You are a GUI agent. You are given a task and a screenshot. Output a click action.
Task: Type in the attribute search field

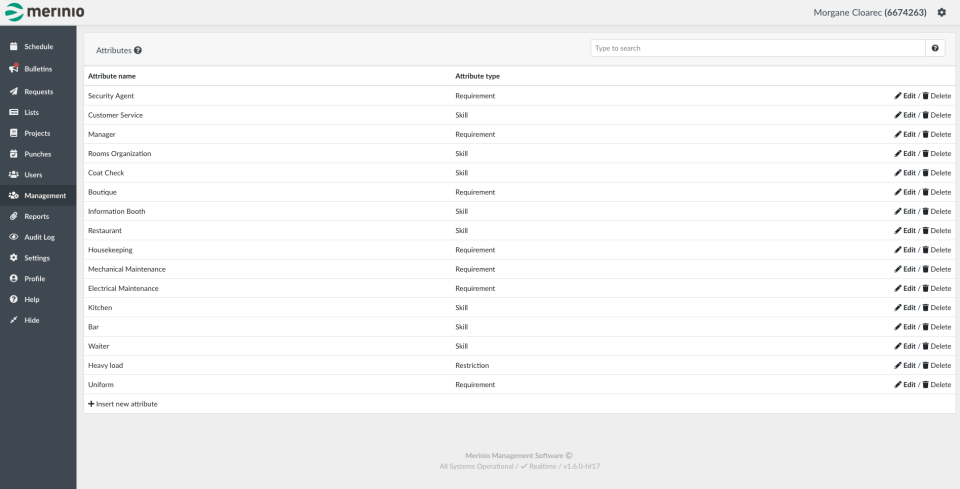point(757,48)
